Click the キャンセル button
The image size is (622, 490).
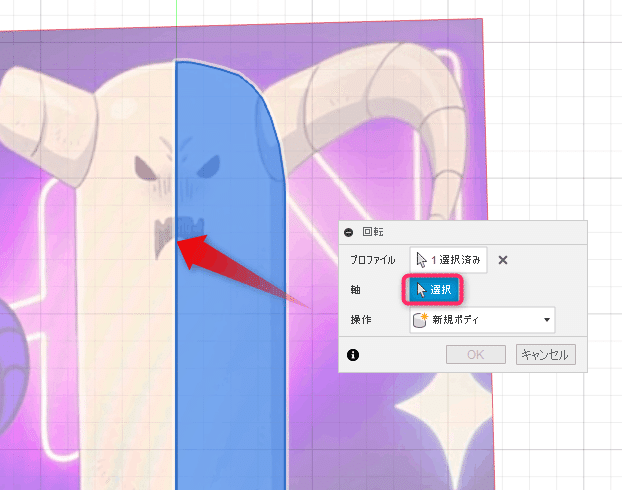click(x=545, y=354)
